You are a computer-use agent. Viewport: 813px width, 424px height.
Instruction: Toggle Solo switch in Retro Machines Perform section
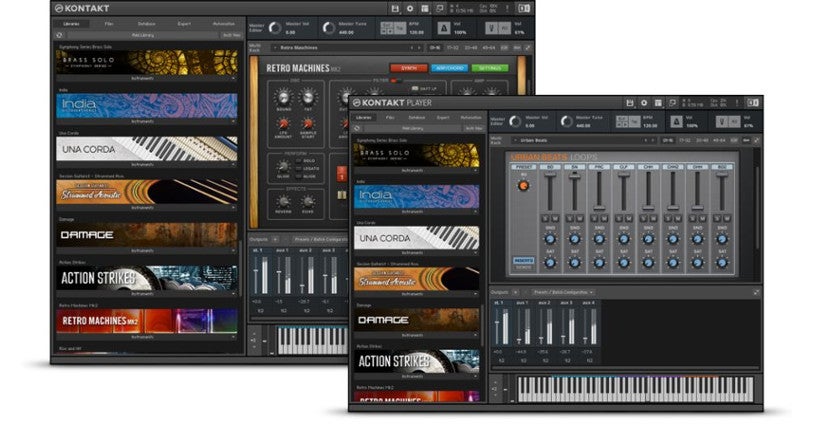pyautogui.click(x=299, y=161)
